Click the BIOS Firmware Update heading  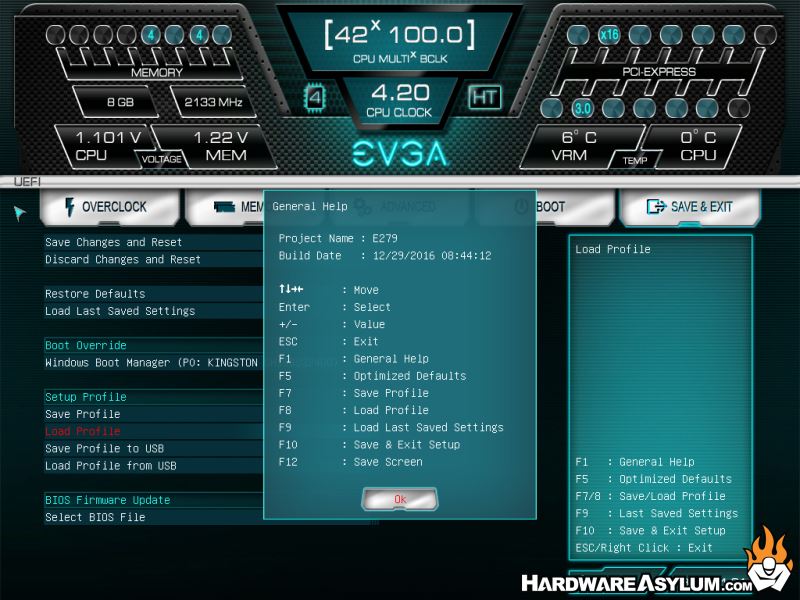[108, 500]
